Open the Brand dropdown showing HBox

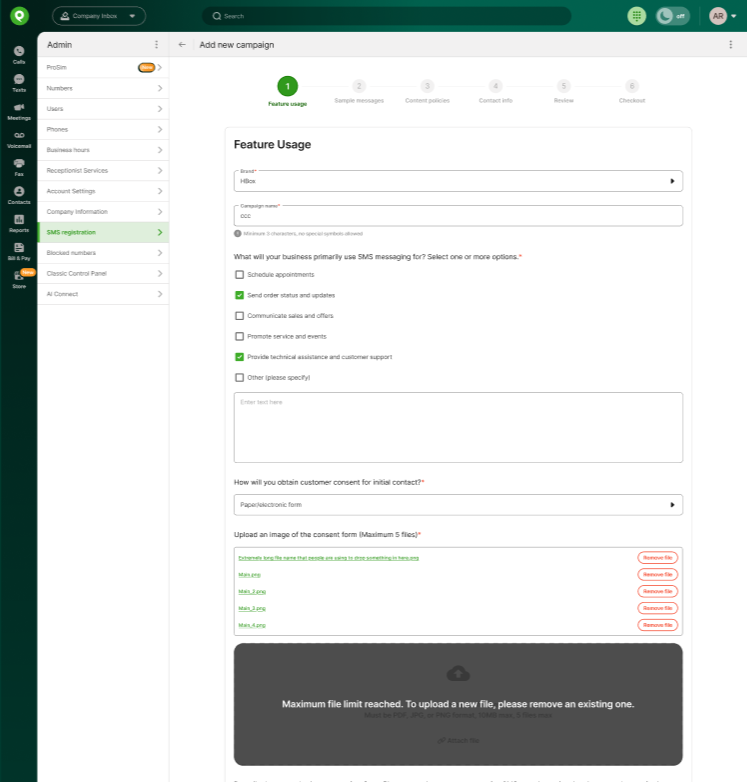pos(458,181)
